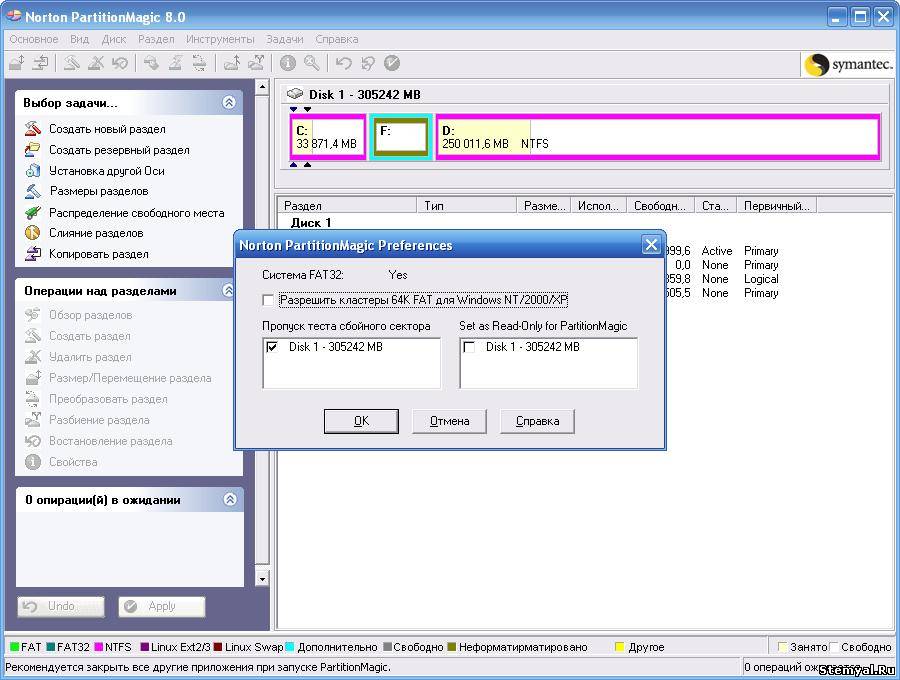Click the Первичный column header

point(777,205)
